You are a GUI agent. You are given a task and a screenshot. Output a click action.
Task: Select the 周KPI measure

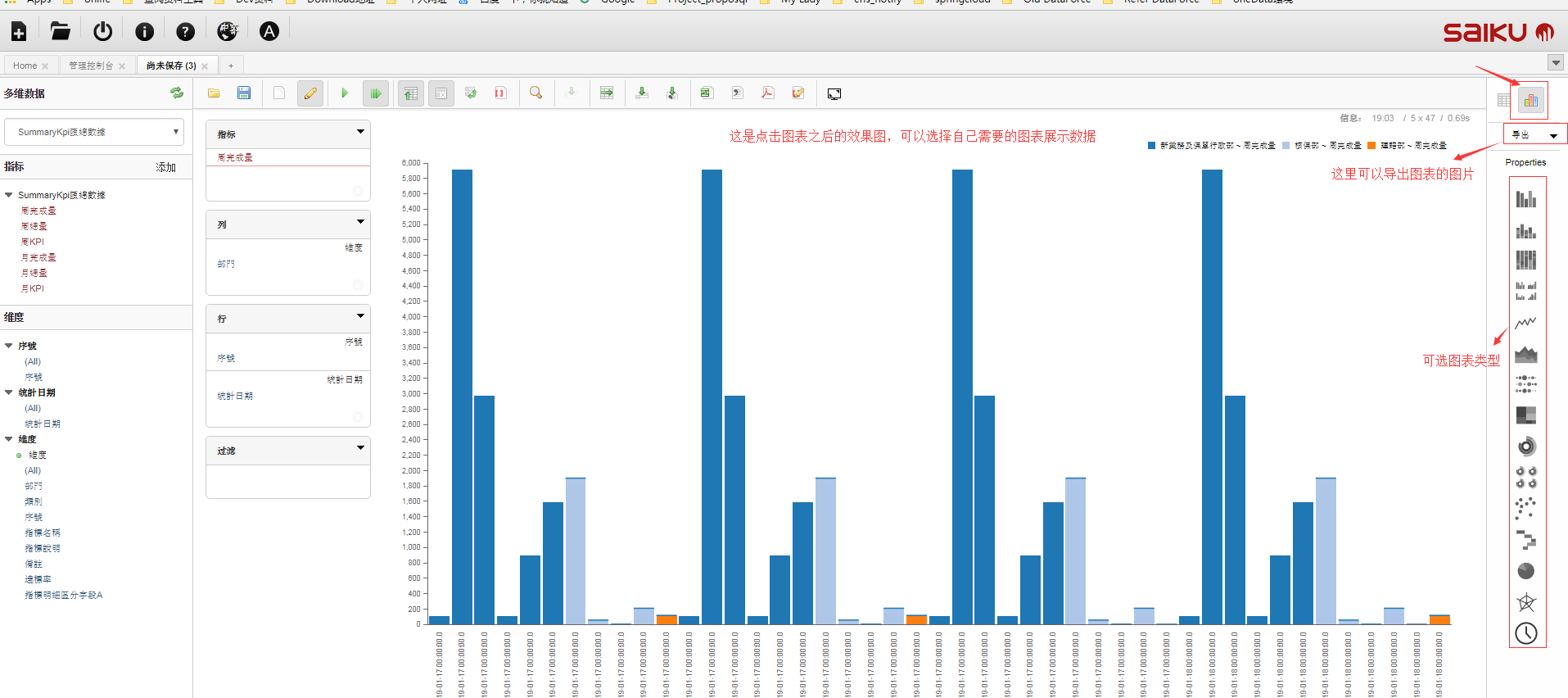tap(33, 242)
